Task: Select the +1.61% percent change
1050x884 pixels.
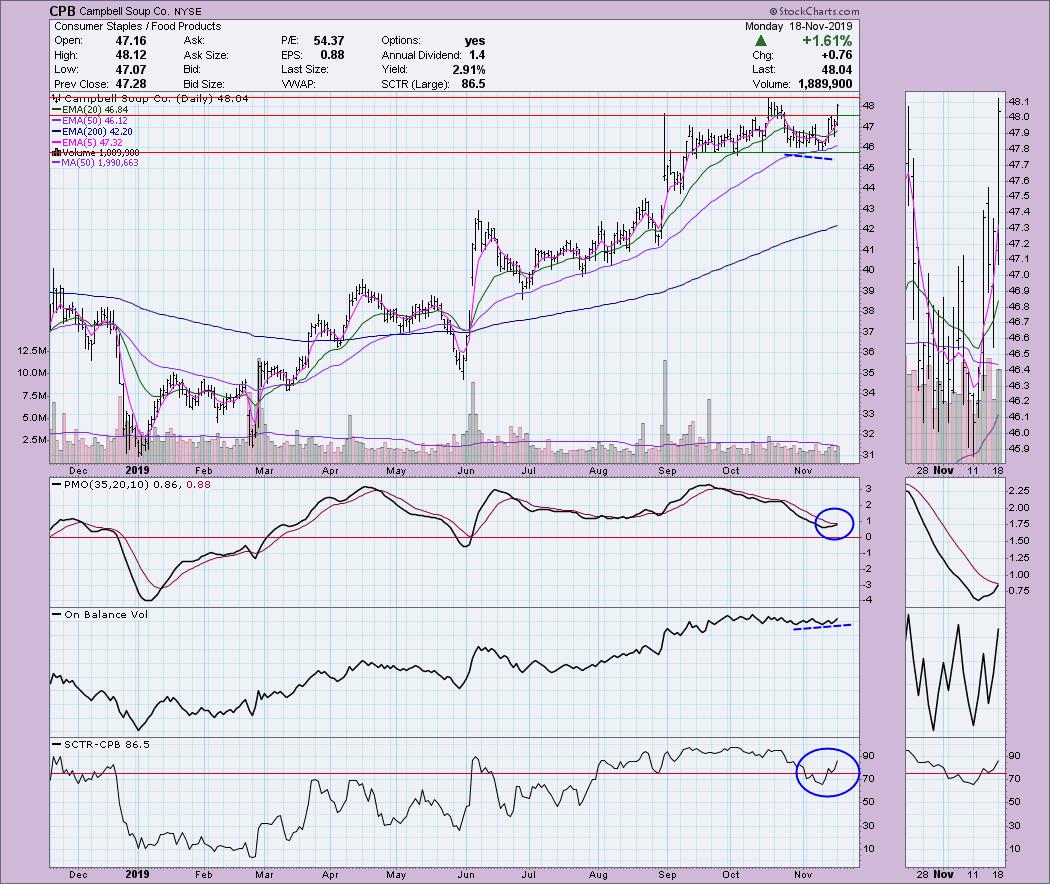Action: click(827, 41)
